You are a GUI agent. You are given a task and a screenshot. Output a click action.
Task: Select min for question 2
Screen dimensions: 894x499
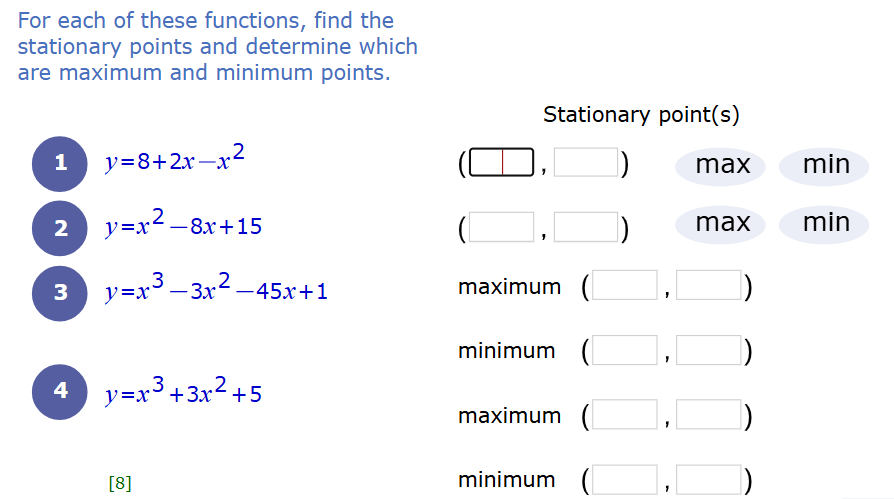pos(824,224)
